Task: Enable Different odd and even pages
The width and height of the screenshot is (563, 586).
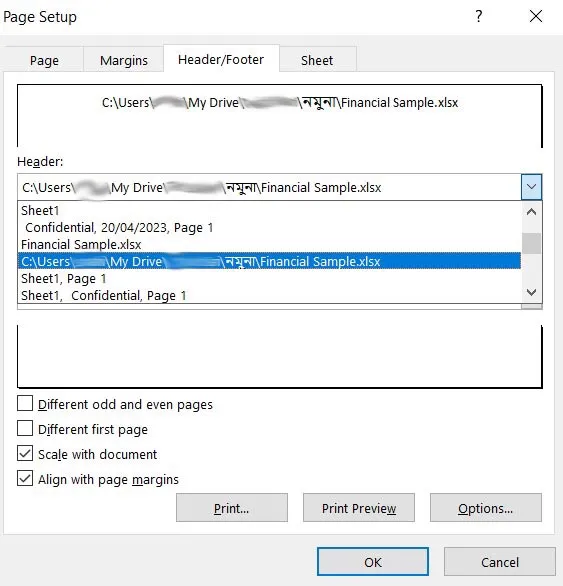Action: [25, 404]
